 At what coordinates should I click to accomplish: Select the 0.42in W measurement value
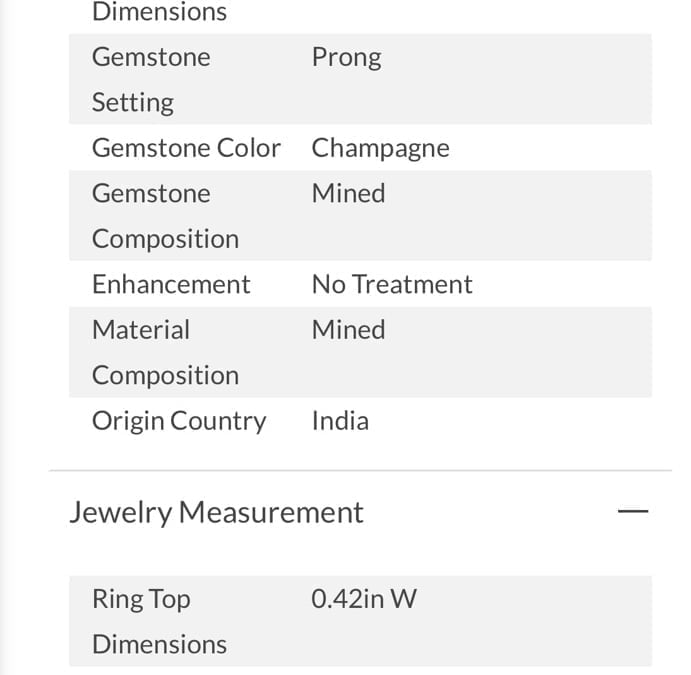pos(364,599)
